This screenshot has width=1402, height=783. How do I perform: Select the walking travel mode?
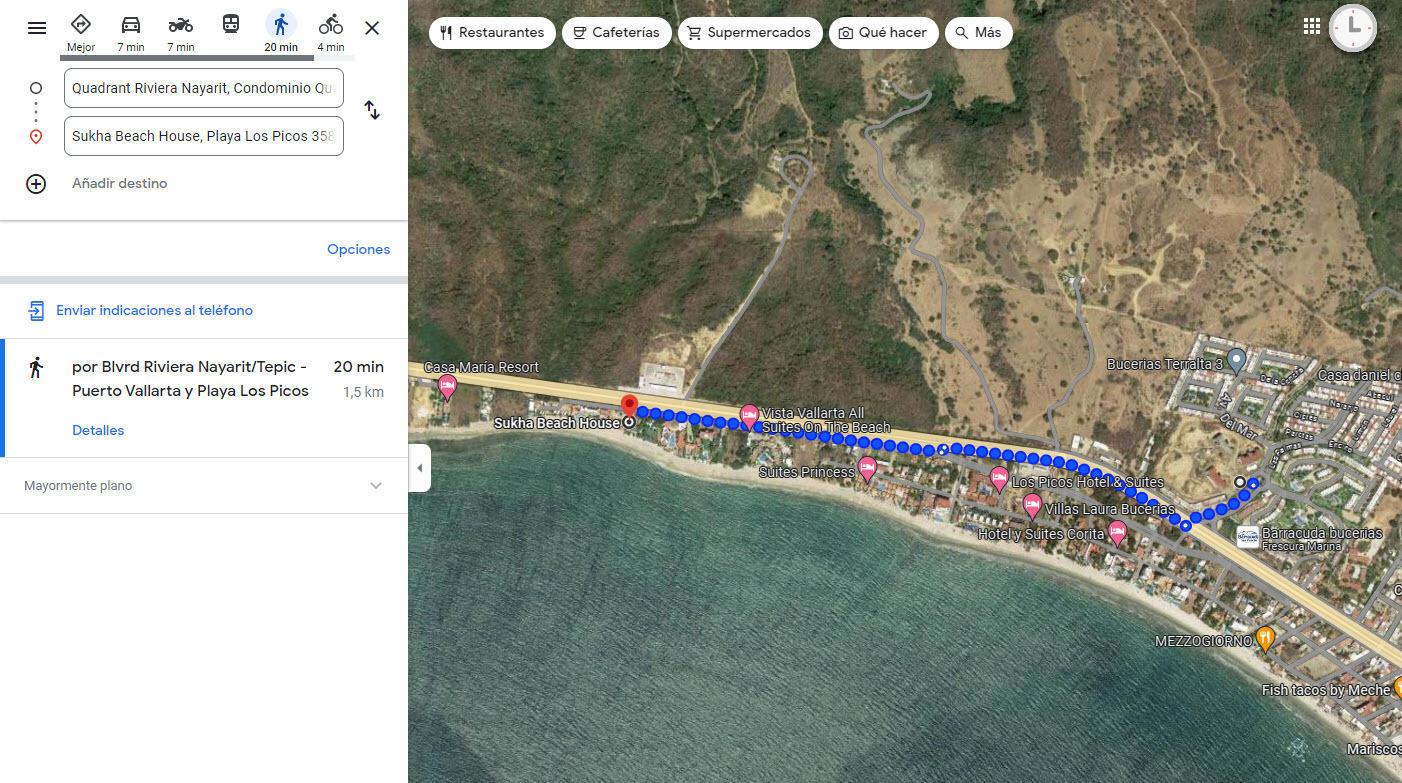pos(281,32)
